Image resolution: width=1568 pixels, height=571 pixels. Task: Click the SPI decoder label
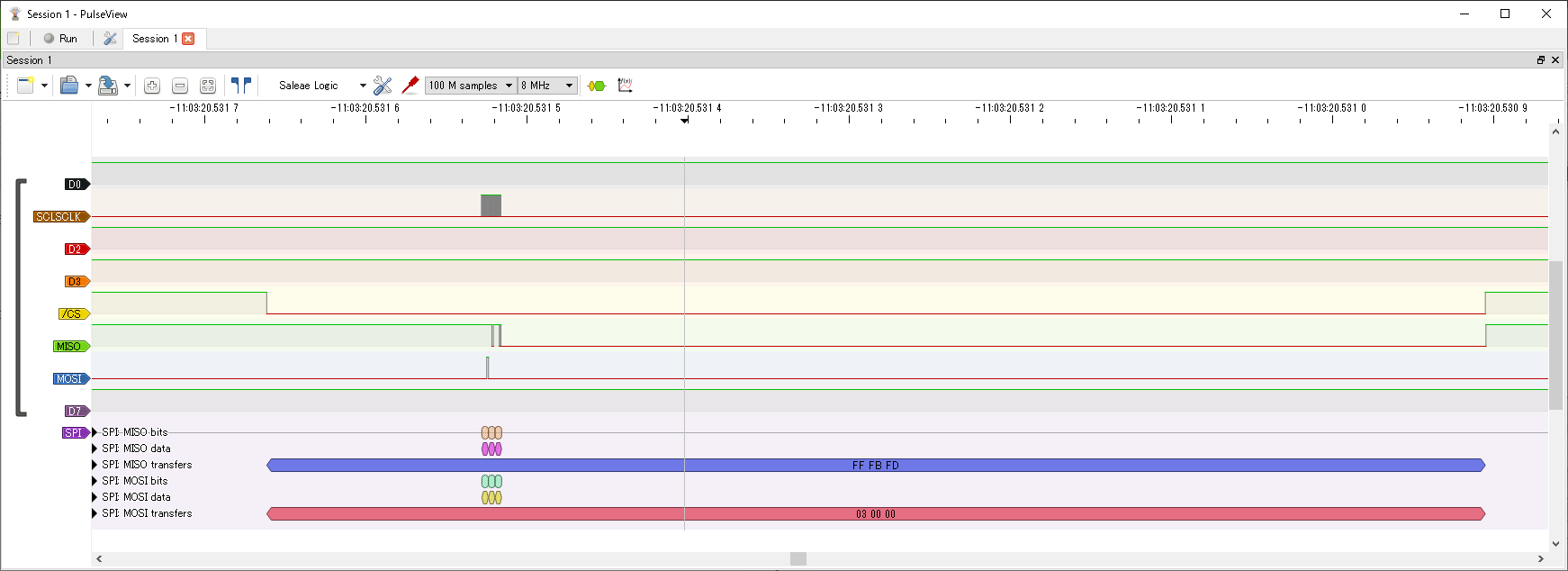(76, 433)
